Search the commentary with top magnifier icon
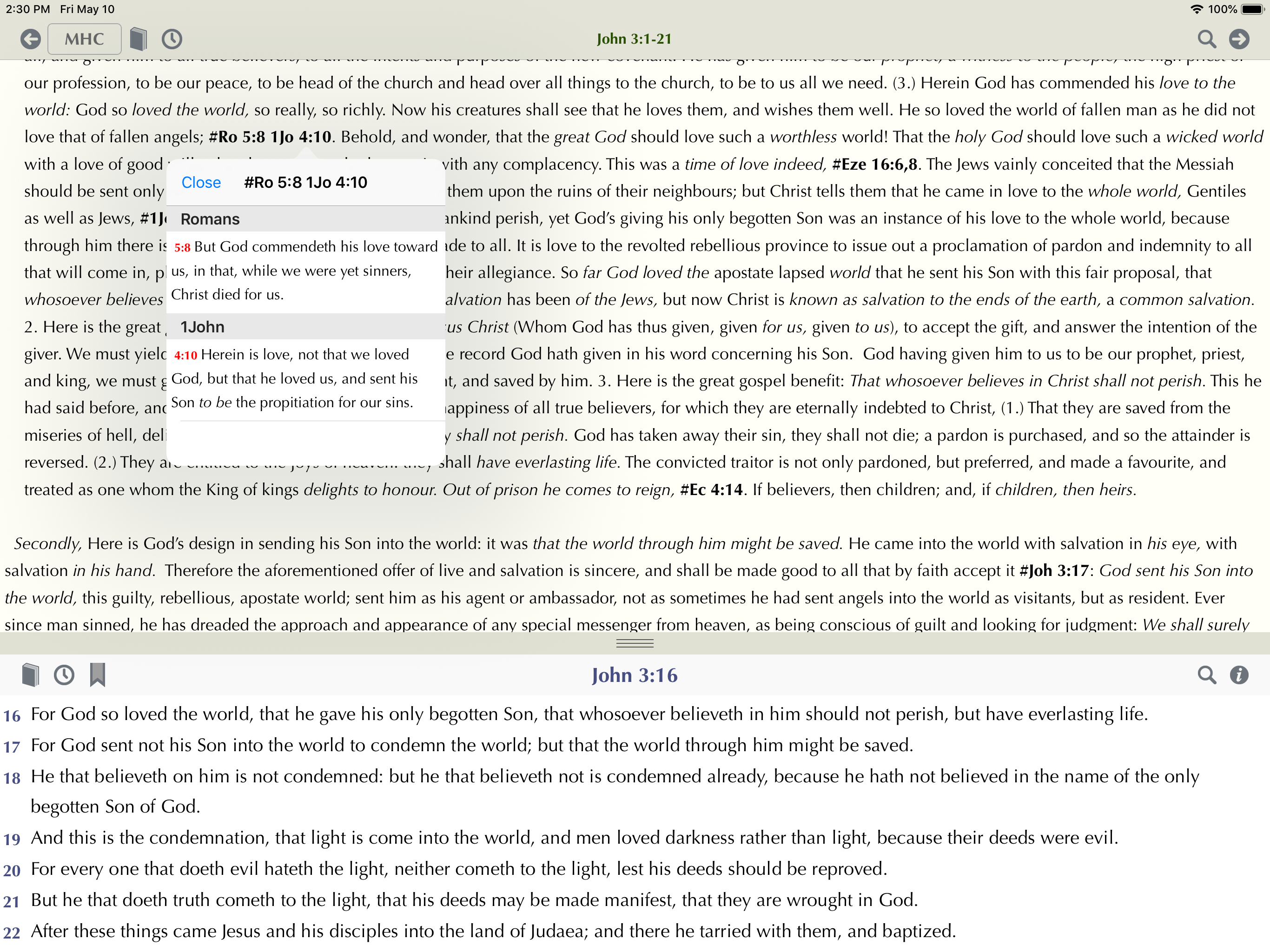1270x952 pixels. 1206,39
